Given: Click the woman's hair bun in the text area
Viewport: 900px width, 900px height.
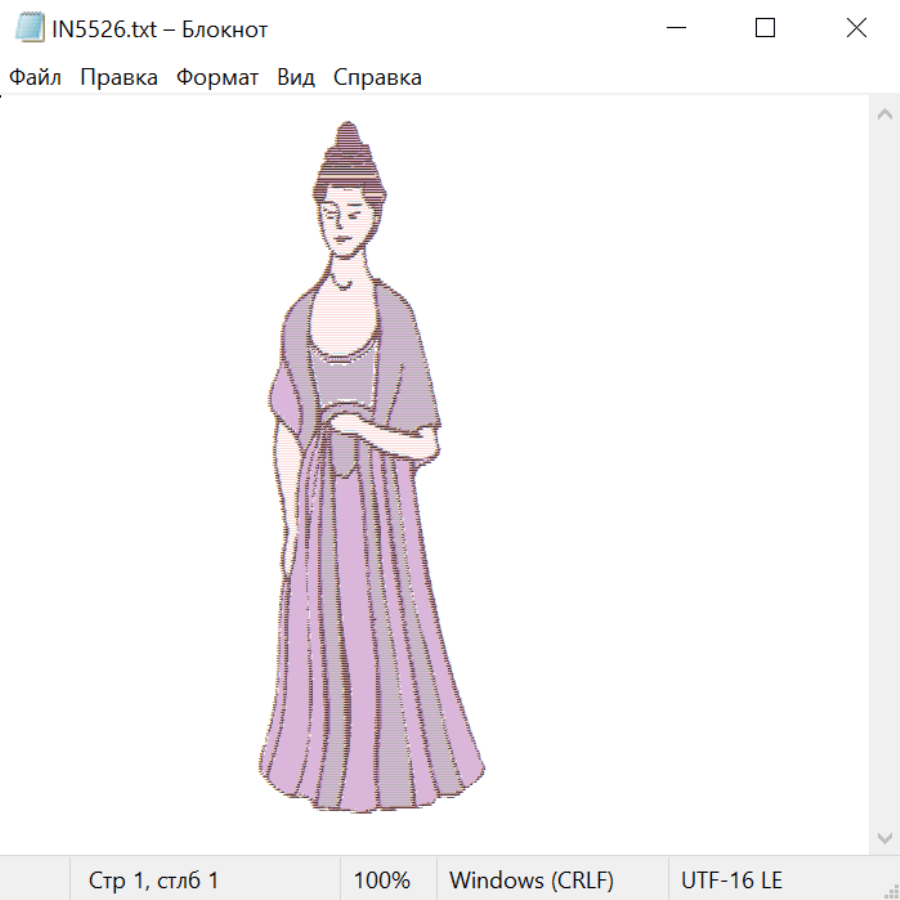Looking at the screenshot, I should click(348, 150).
